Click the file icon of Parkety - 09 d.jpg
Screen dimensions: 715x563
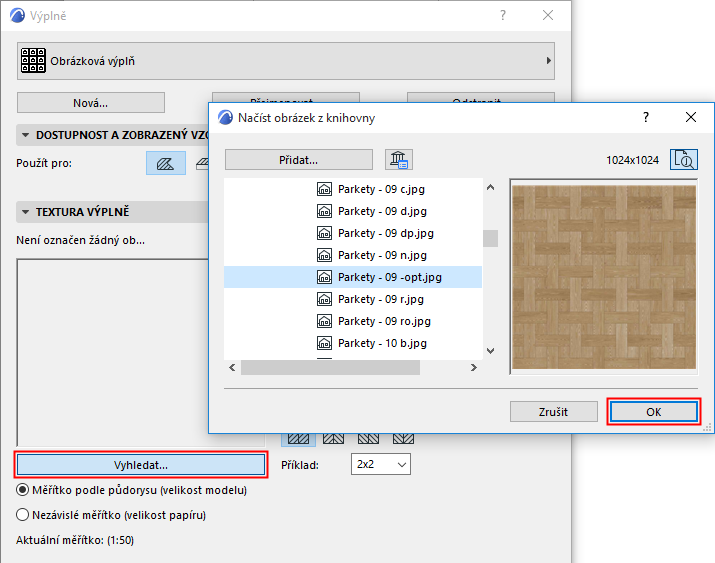pyautogui.click(x=324, y=211)
